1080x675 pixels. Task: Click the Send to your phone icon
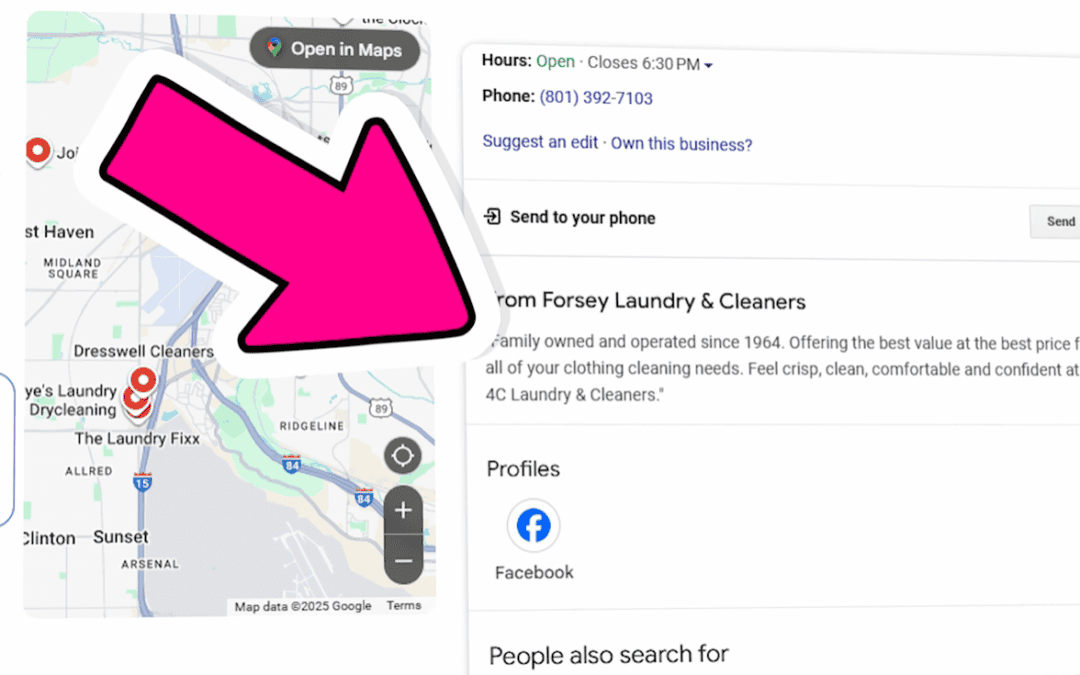tap(492, 216)
